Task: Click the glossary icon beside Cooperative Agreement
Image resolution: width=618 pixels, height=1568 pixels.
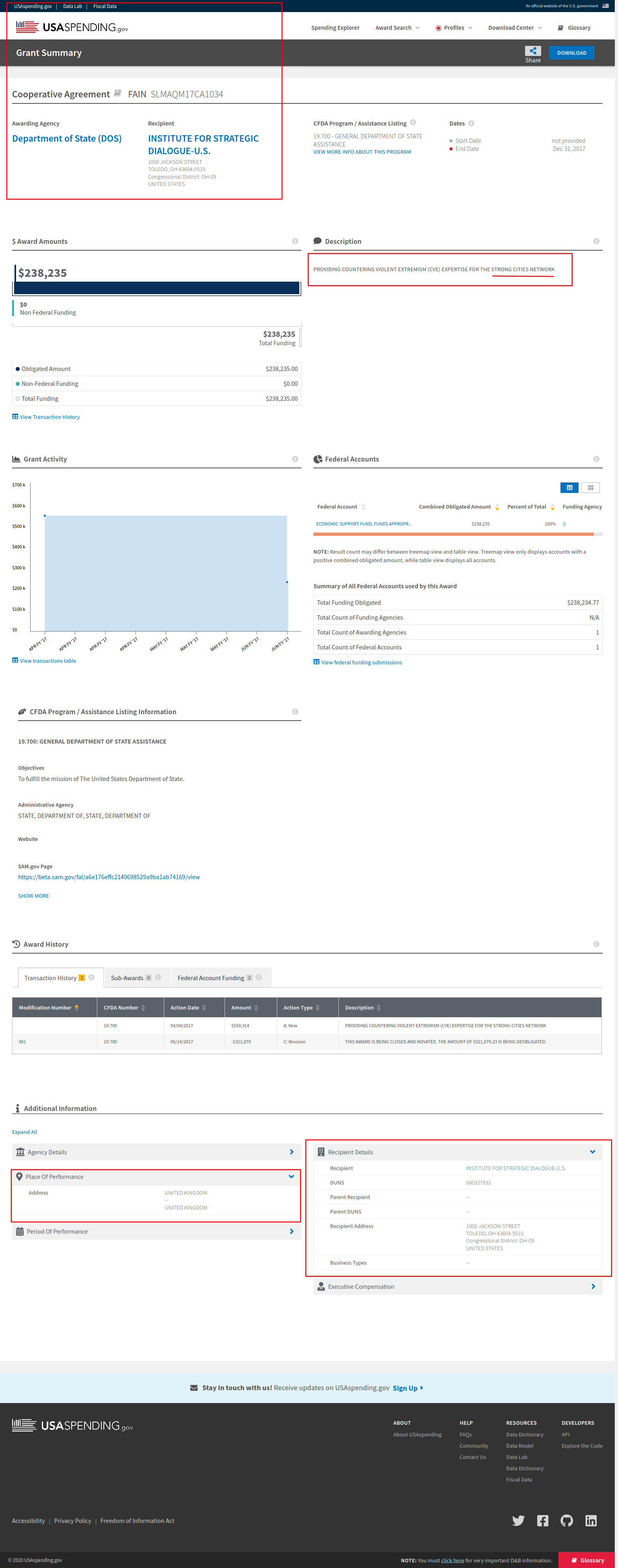Action: [117, 93]
